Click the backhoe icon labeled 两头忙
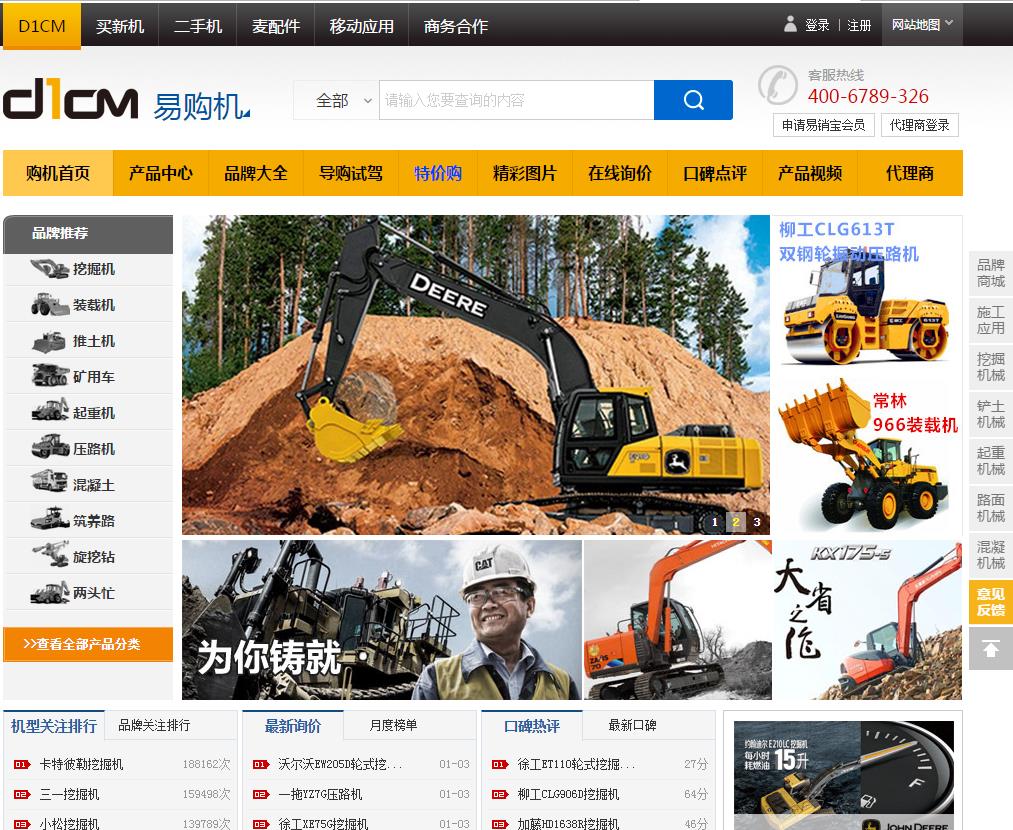This screenshot has width=1013, height=830. click(49, 592)
